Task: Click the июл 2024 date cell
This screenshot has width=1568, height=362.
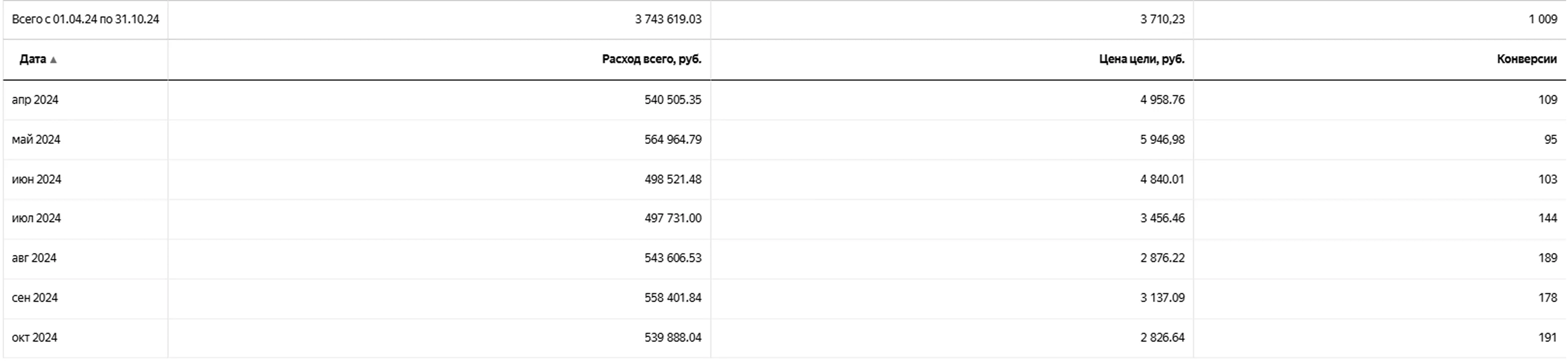Action: [x=36, y=218]
